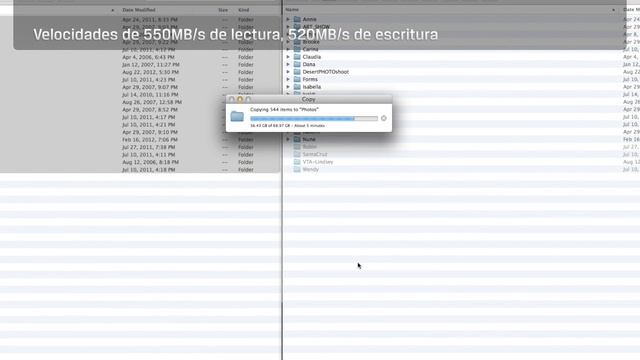
Task: Click date Apr 29, 2007, 9:10 PM
Action: click(150, 132)
